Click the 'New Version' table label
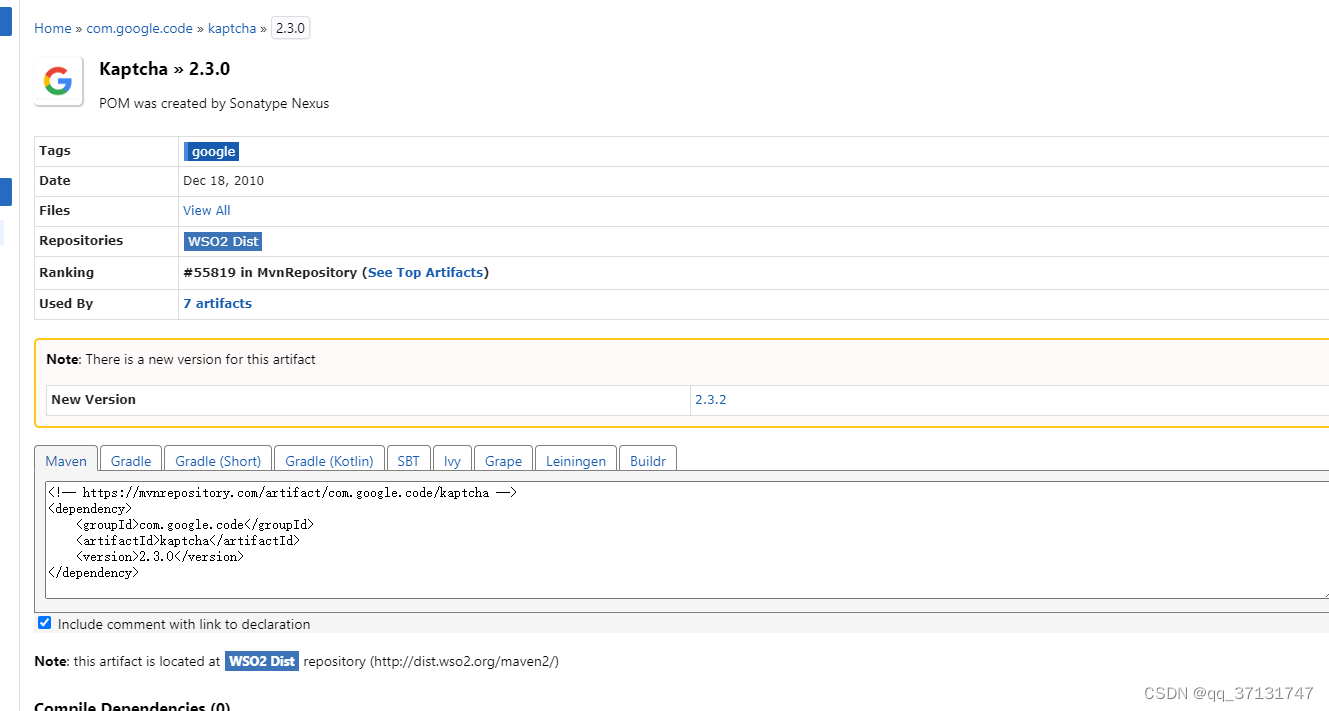Screen dimensions: 1329x711 coord(93,399)
